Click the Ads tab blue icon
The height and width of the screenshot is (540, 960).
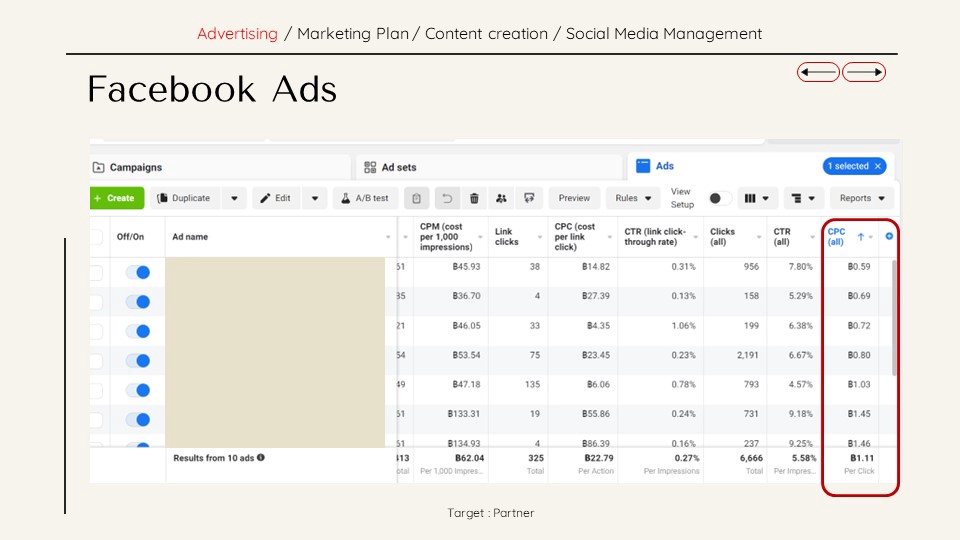point(643,166)
